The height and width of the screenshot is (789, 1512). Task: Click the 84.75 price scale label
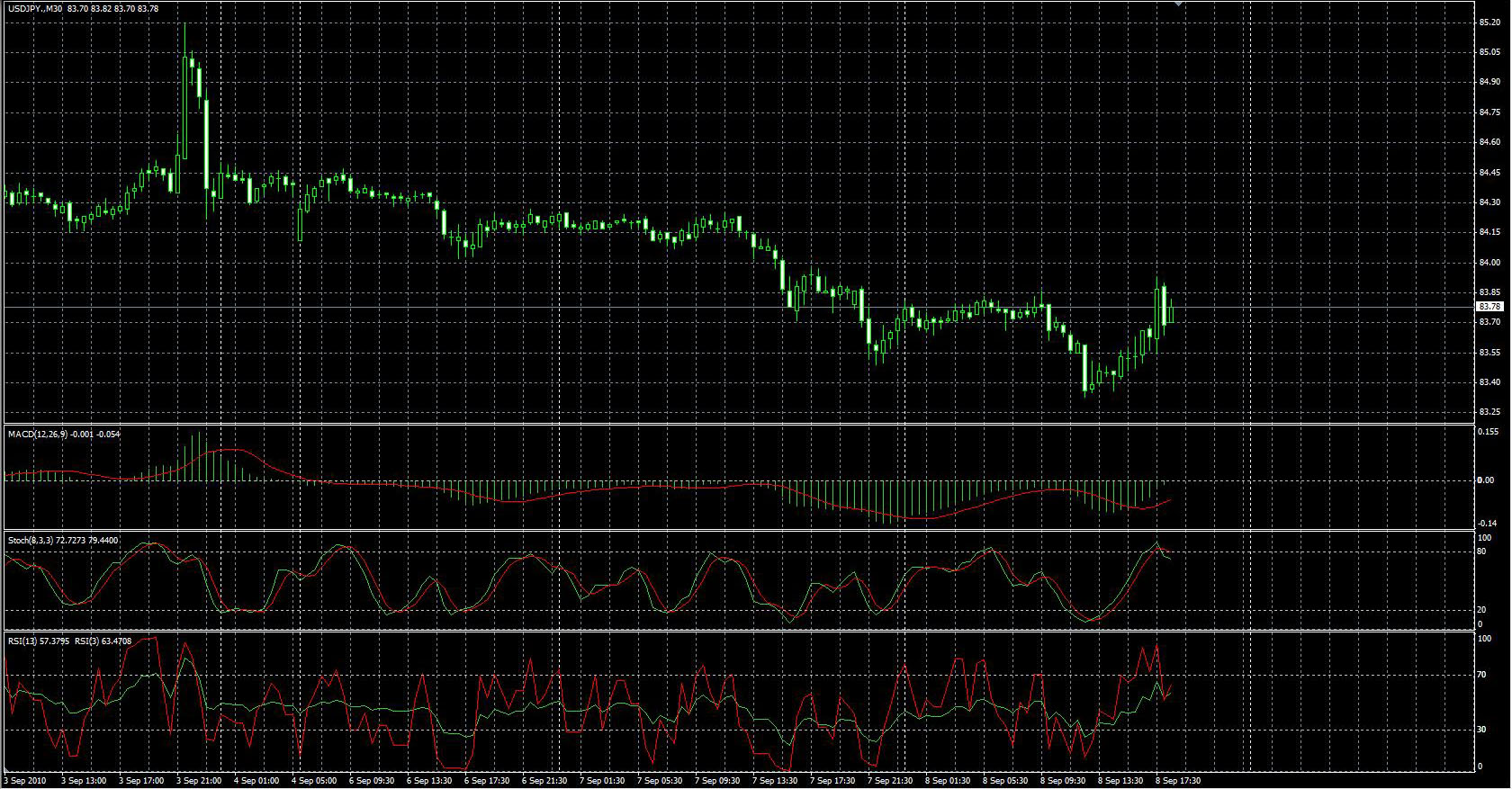pos(1489,112)
